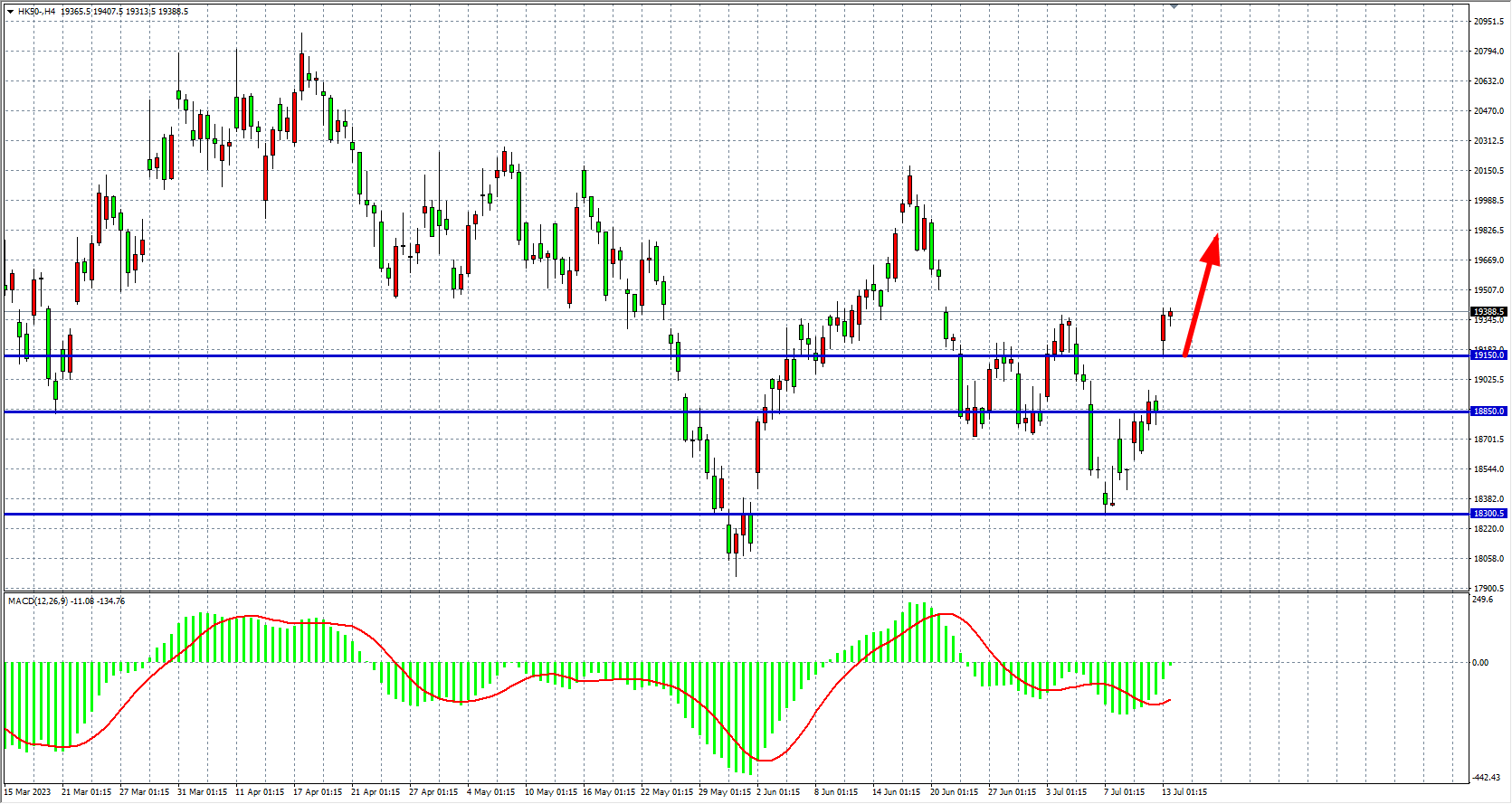This screenshot has width=1512, height=804.
Task: Click the 13 Jul 01:15 time label
Action: tap(1184, 792)
